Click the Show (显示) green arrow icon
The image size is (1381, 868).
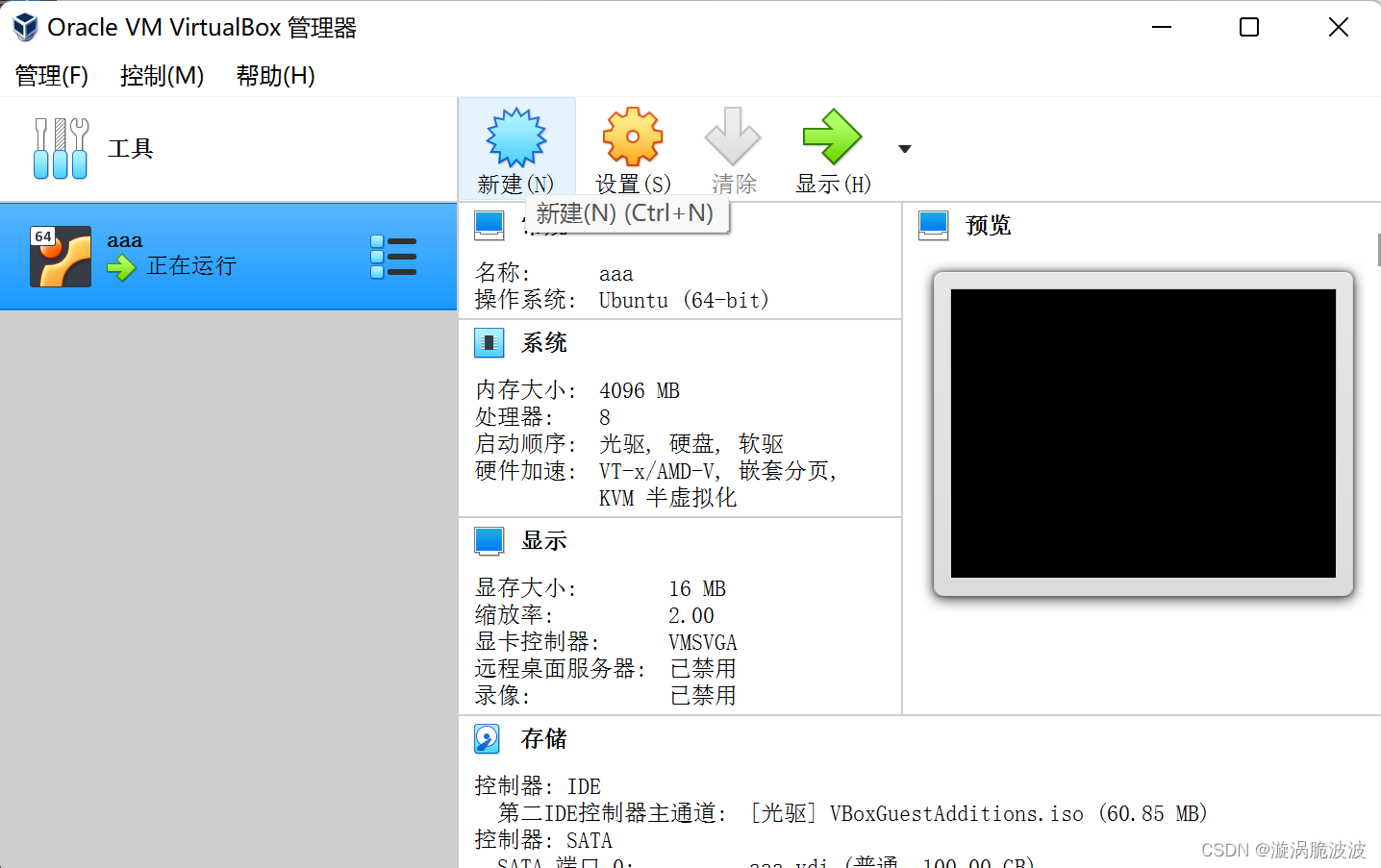pyautogui.click(x=833, y=136)
